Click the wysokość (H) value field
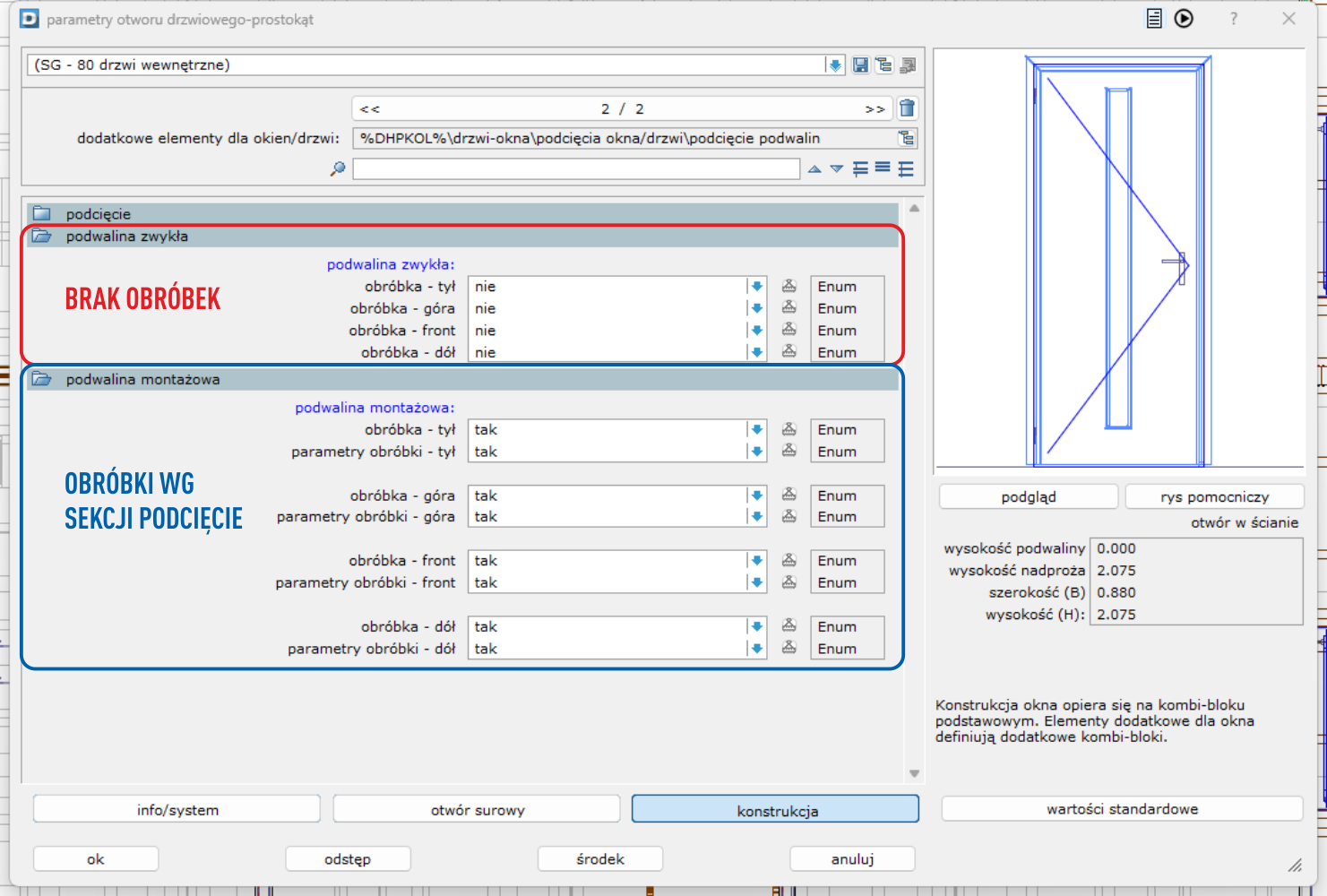 point(1195,615)
